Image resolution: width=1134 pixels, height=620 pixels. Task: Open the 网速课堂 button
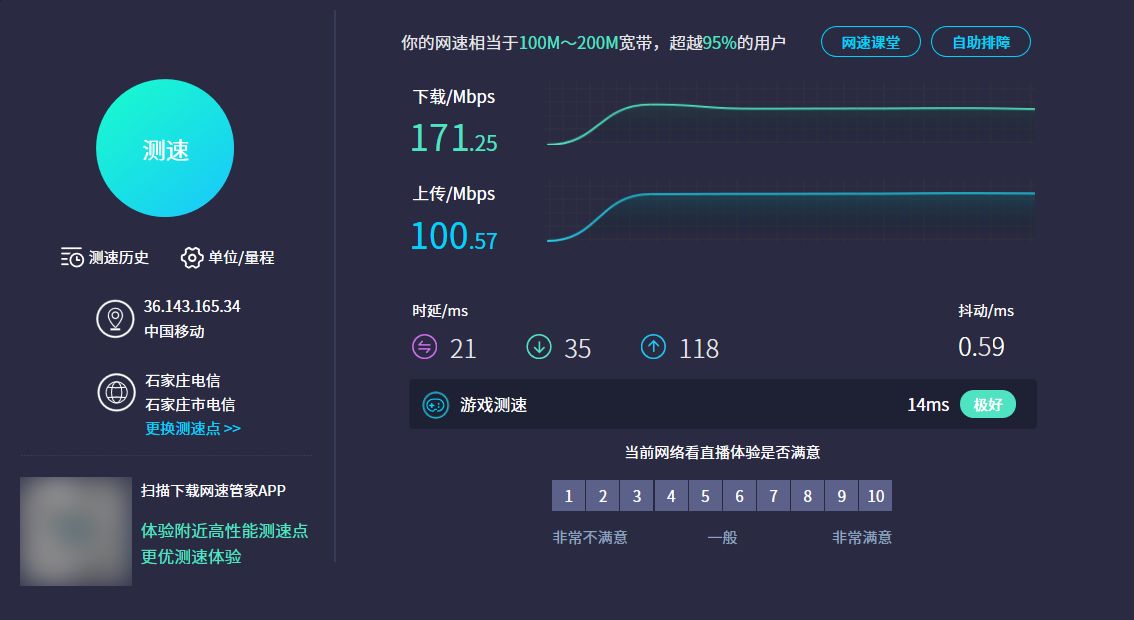870,42
